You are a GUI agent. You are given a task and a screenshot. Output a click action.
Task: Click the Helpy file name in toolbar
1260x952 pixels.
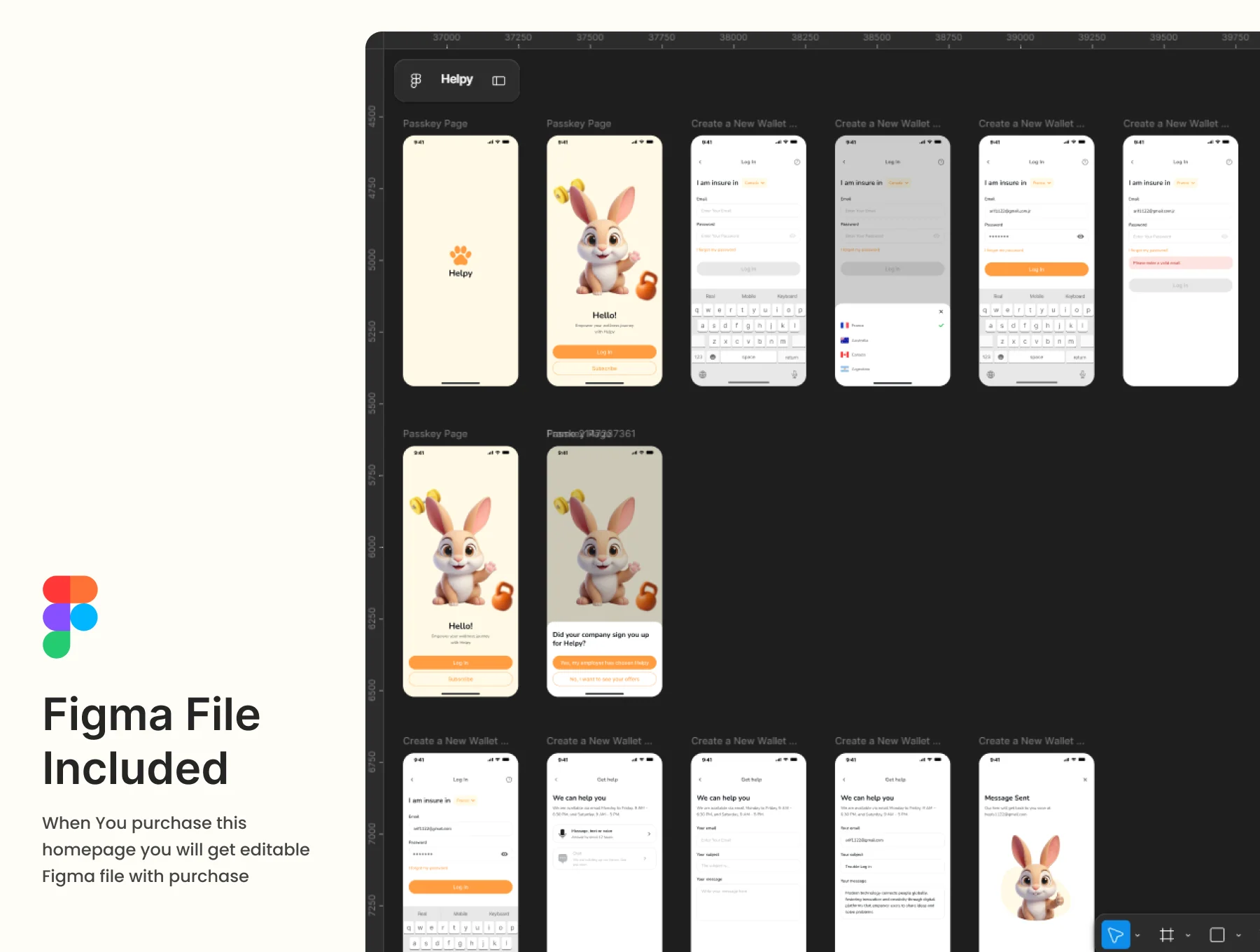[457, 79]
